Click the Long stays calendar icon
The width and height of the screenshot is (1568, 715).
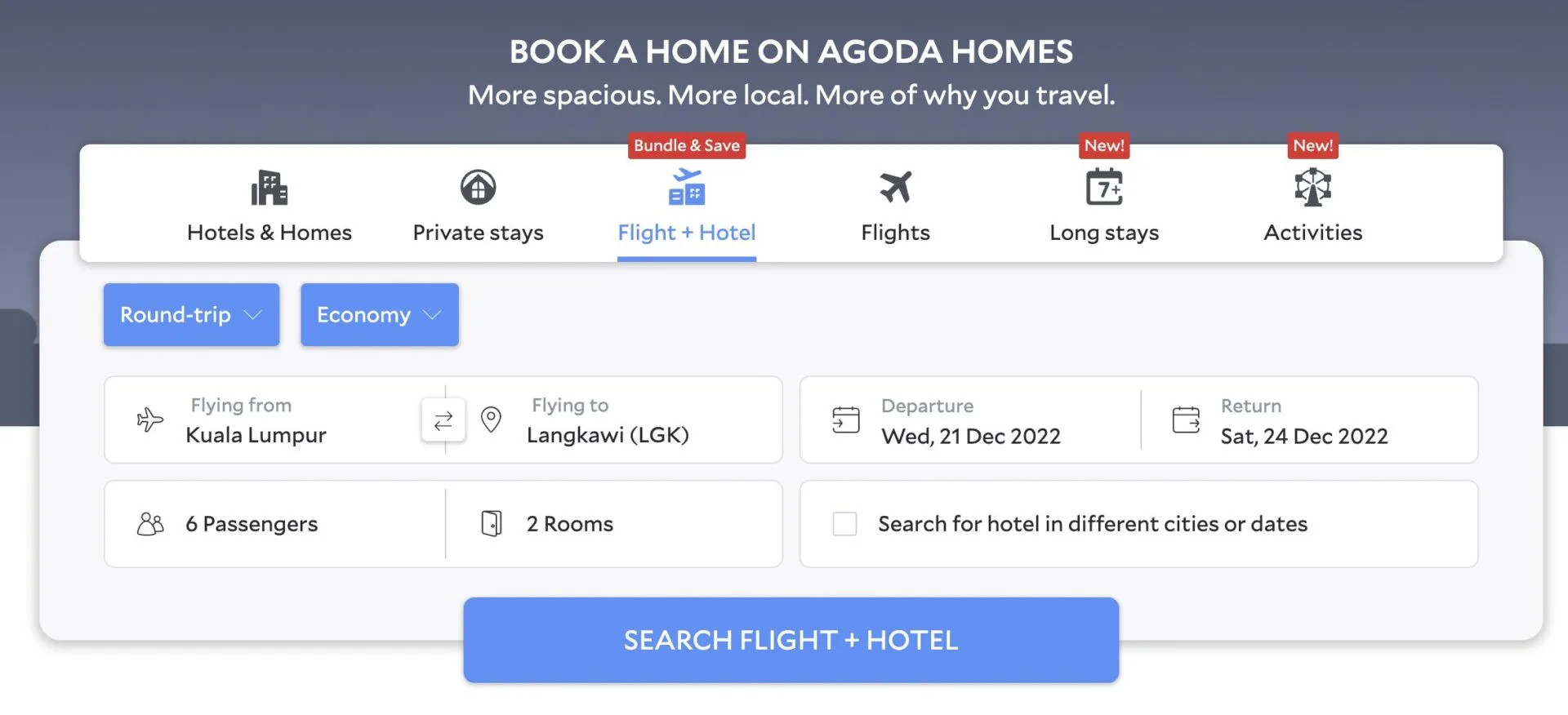[x=1104, y=188]
